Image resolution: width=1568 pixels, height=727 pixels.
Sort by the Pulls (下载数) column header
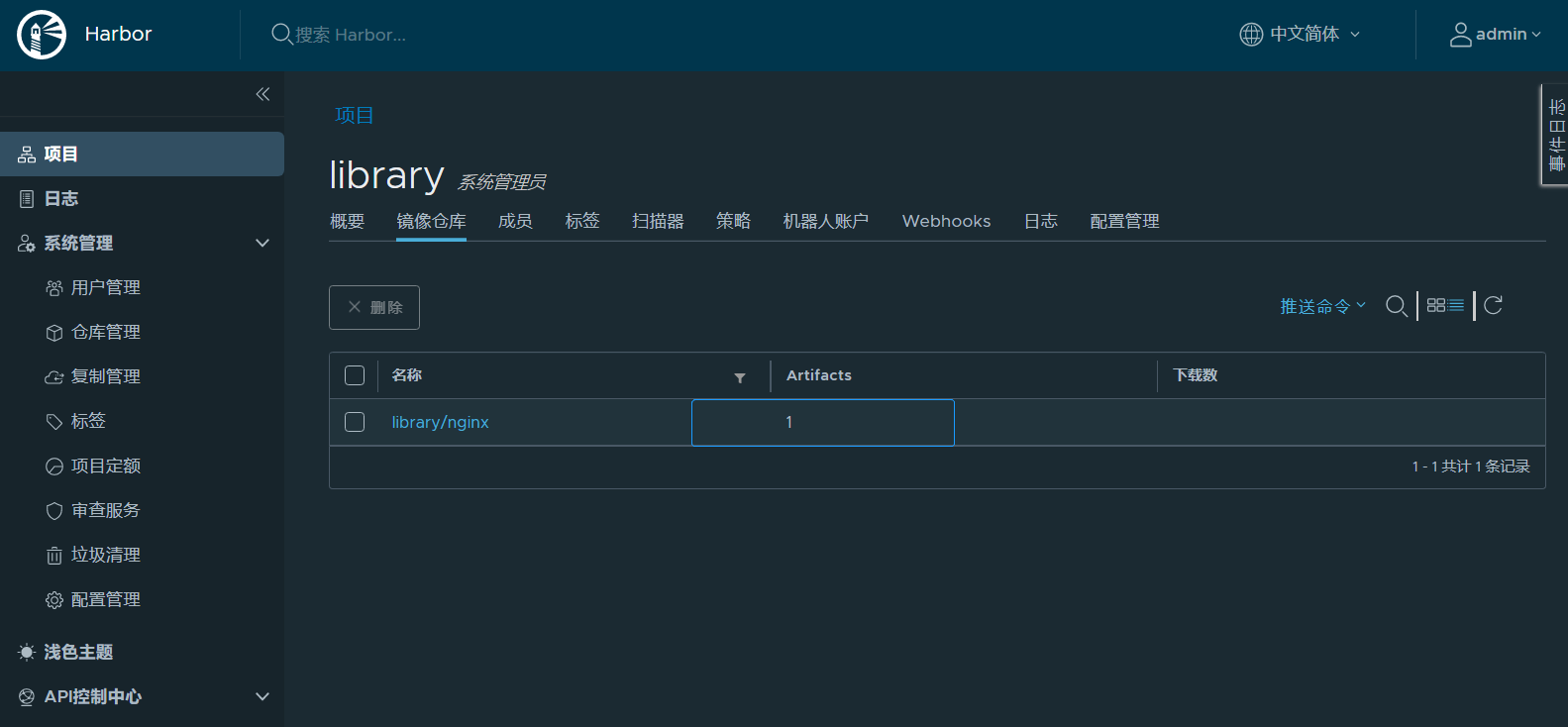(x=1196, y=375)
